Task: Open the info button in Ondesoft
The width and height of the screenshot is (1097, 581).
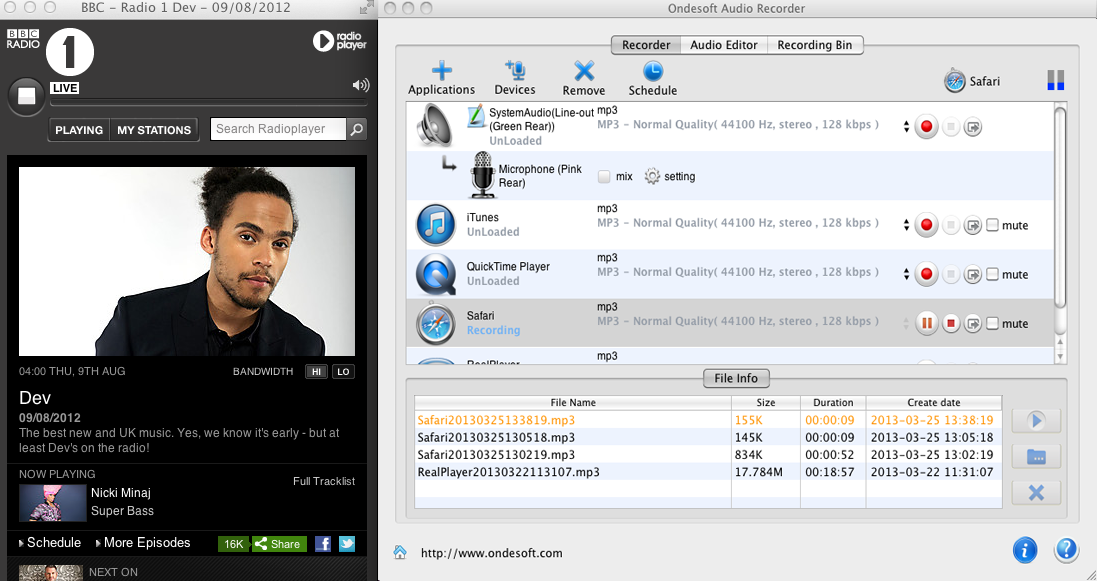Action: (x=1025, y=550)
